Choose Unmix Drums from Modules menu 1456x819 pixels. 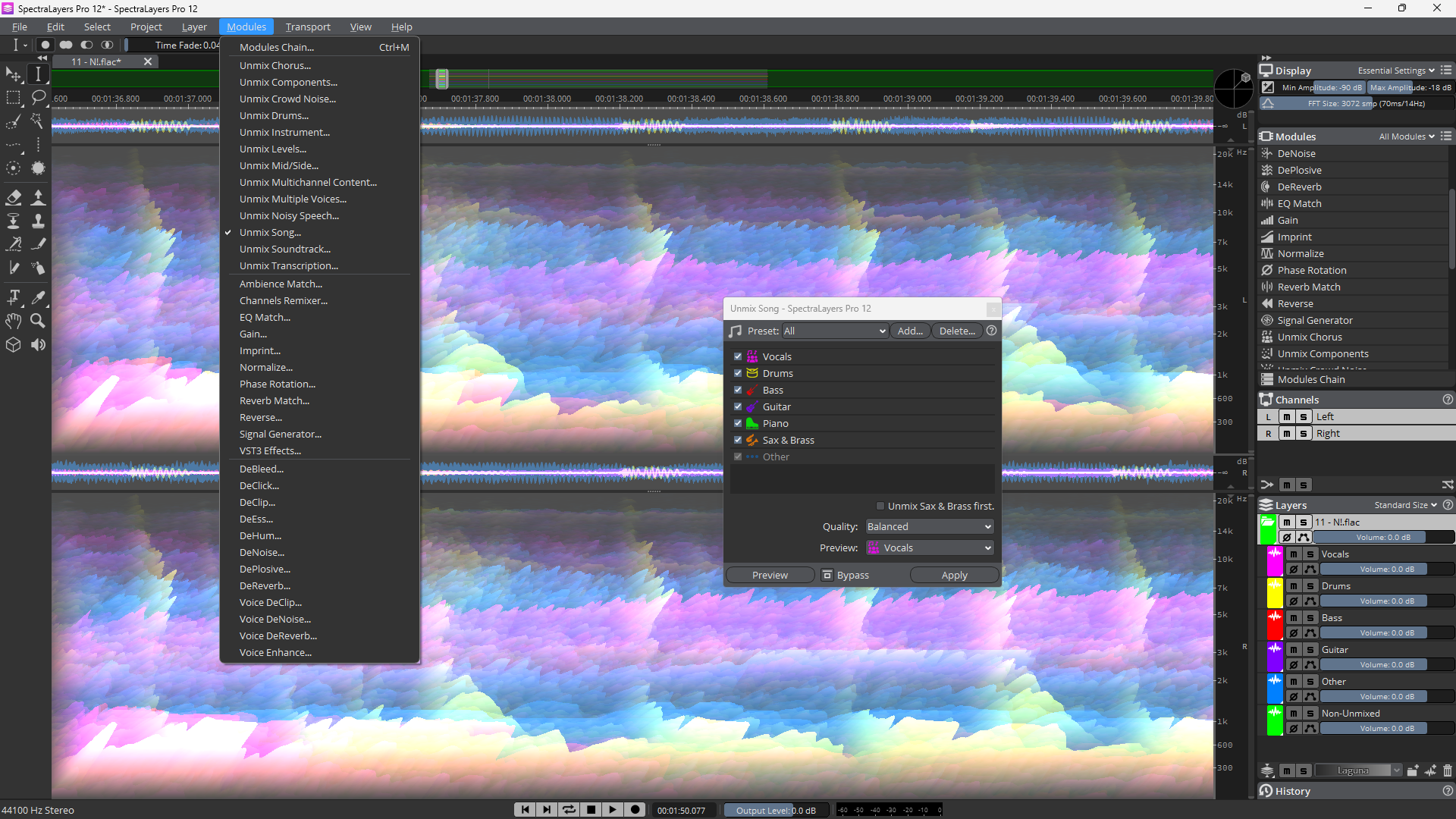[x=274, y=115]
